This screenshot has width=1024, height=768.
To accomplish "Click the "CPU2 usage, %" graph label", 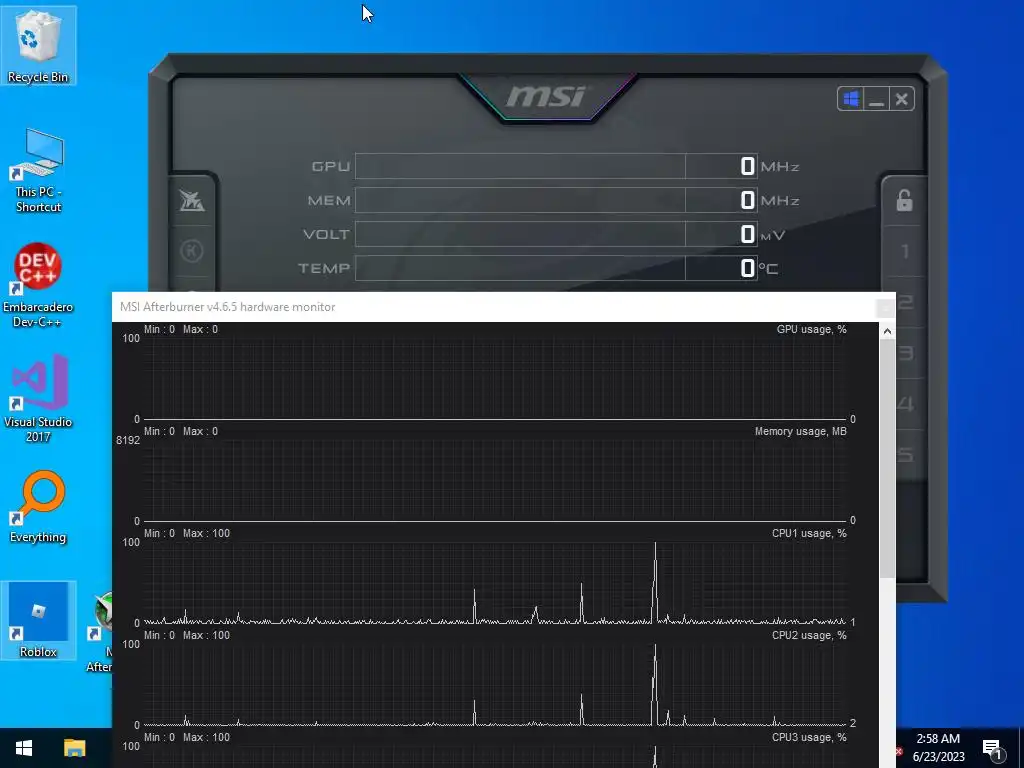I will pyautogui.click(x=809, y=635).
